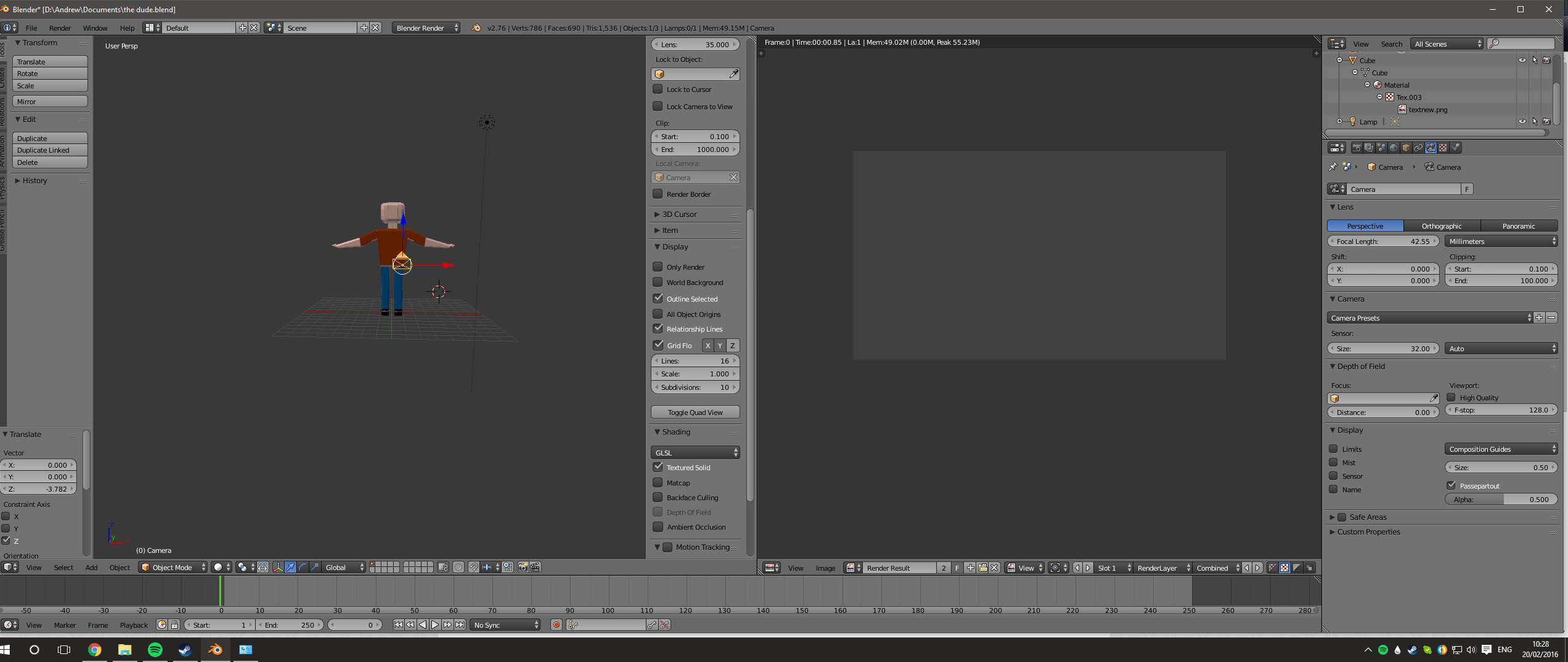Toggle visibility eye for Cube in outliner
Viewport: 1568px width, 662px height.
[1521, 60]
